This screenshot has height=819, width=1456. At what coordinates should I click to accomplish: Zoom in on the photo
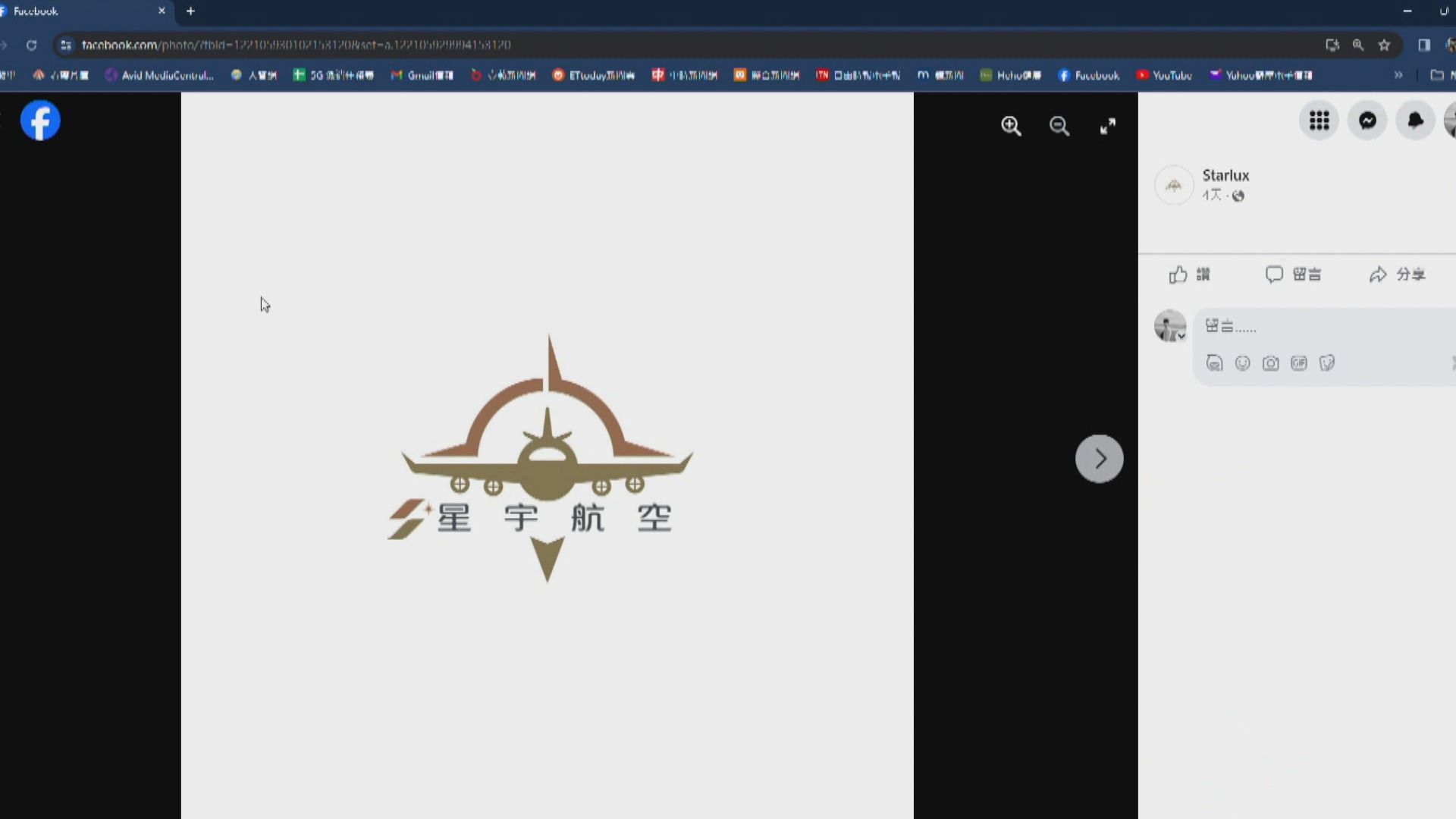click(x=1011, y=126)
